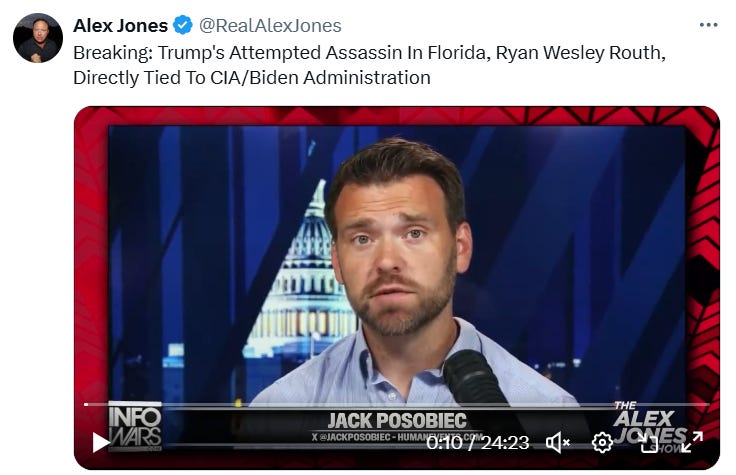The width and height of the screenshot is (736, 475).
Task: Seek along the video progress bar
Action: pyautogui.click(x=397, y=404)
